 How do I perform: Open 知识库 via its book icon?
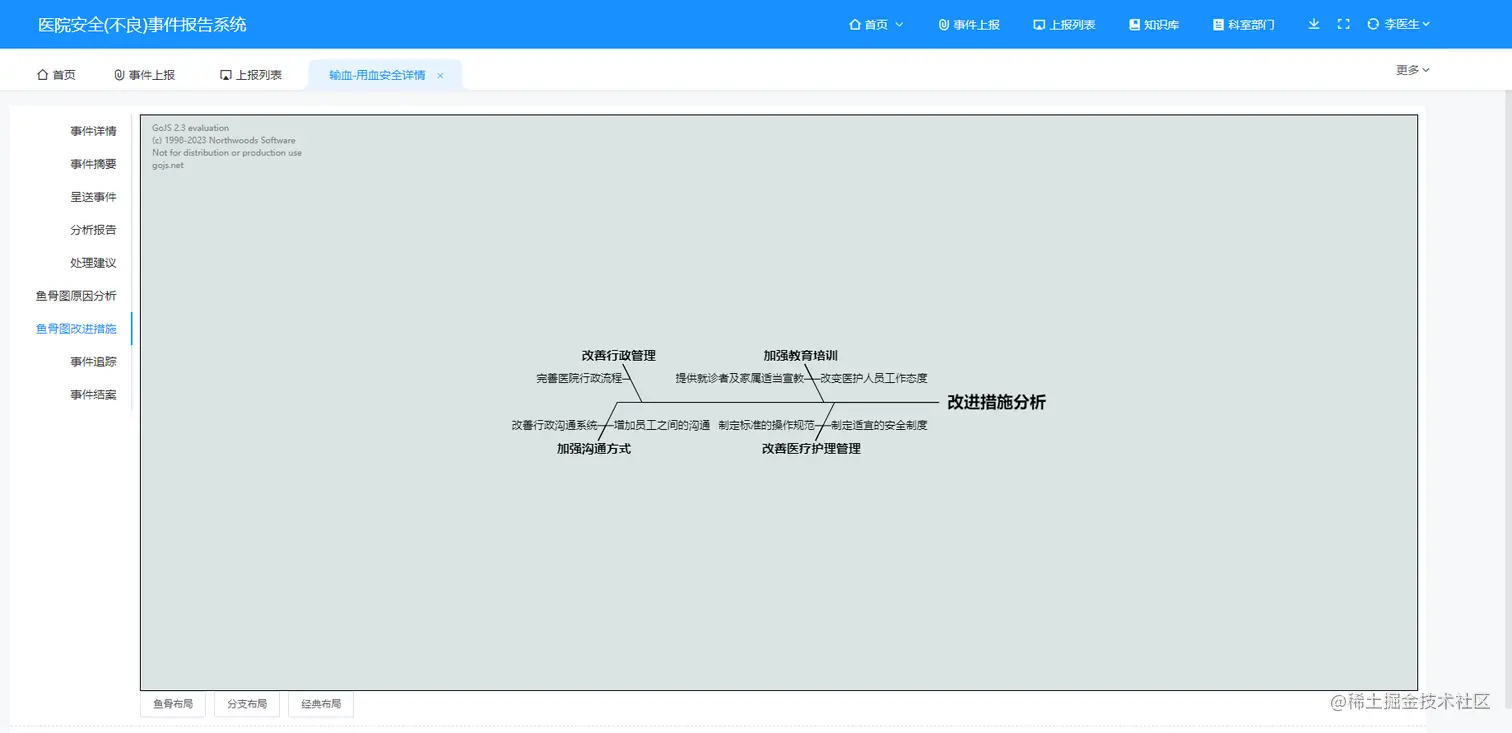point(1133,24)
